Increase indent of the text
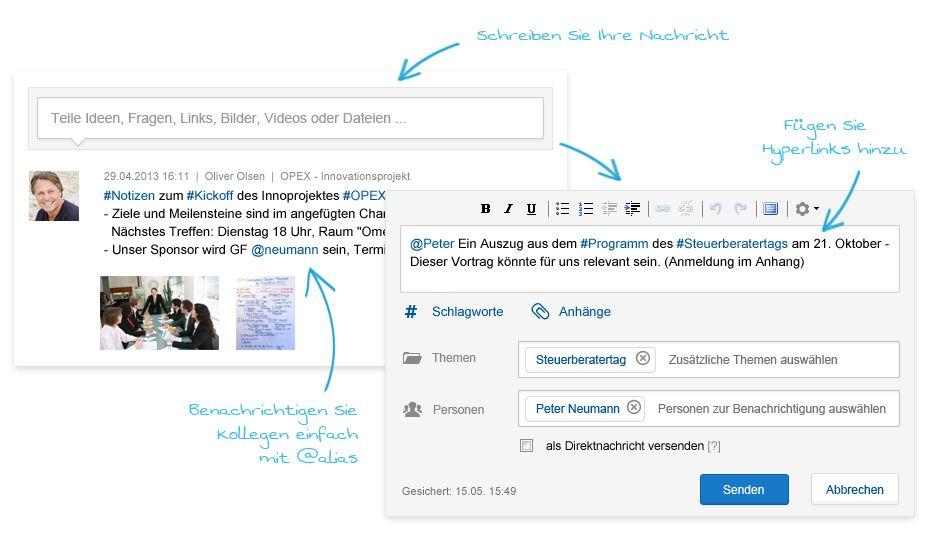The width and height of the screenshot is (930, 535). [x=632, y=209]
